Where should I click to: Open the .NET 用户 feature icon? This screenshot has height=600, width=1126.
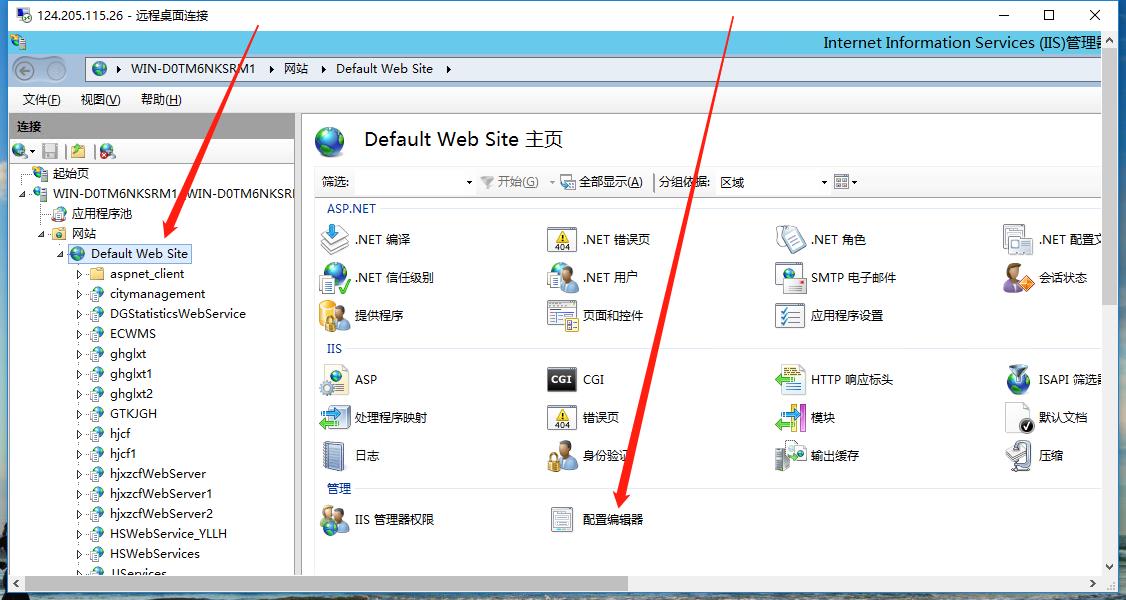pyautogui.click(x=562, y=278)
